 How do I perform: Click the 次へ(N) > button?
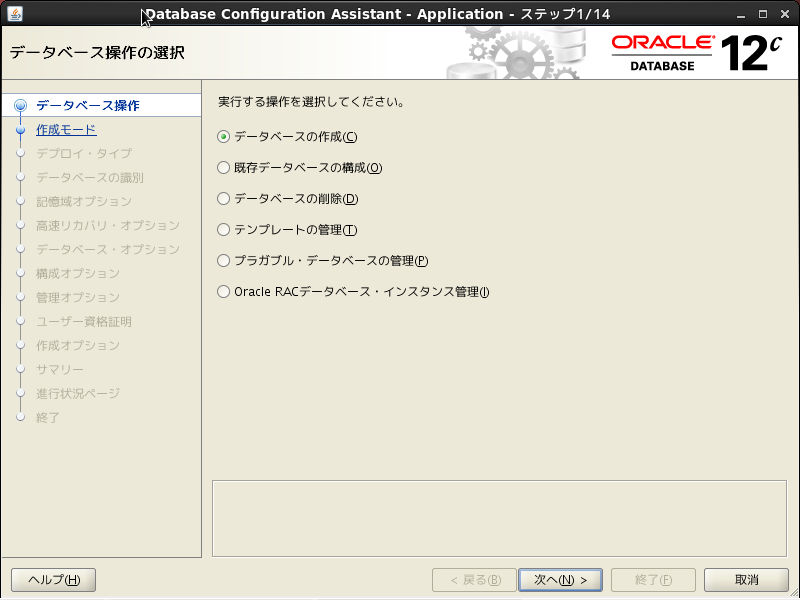pos(560,580)
